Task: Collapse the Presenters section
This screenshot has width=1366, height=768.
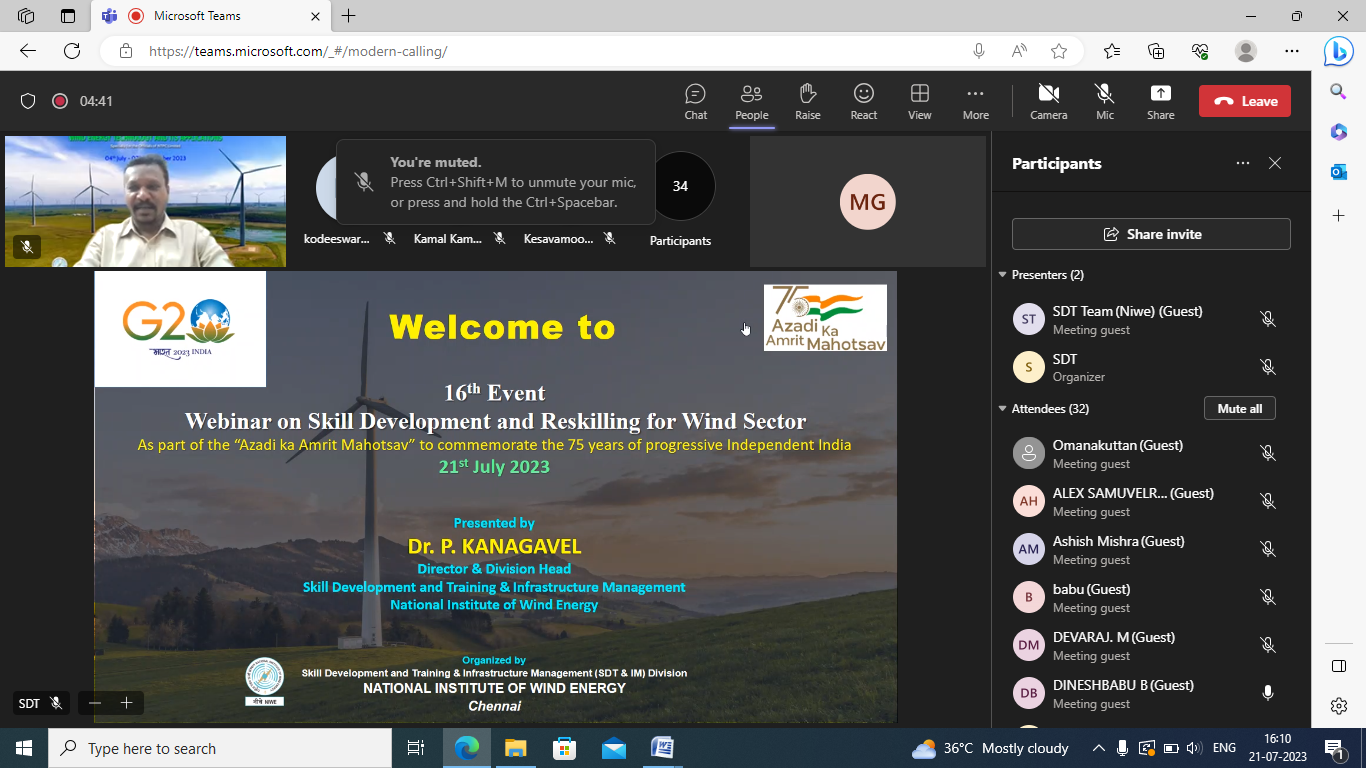Action: click(x=1003, y=275)
